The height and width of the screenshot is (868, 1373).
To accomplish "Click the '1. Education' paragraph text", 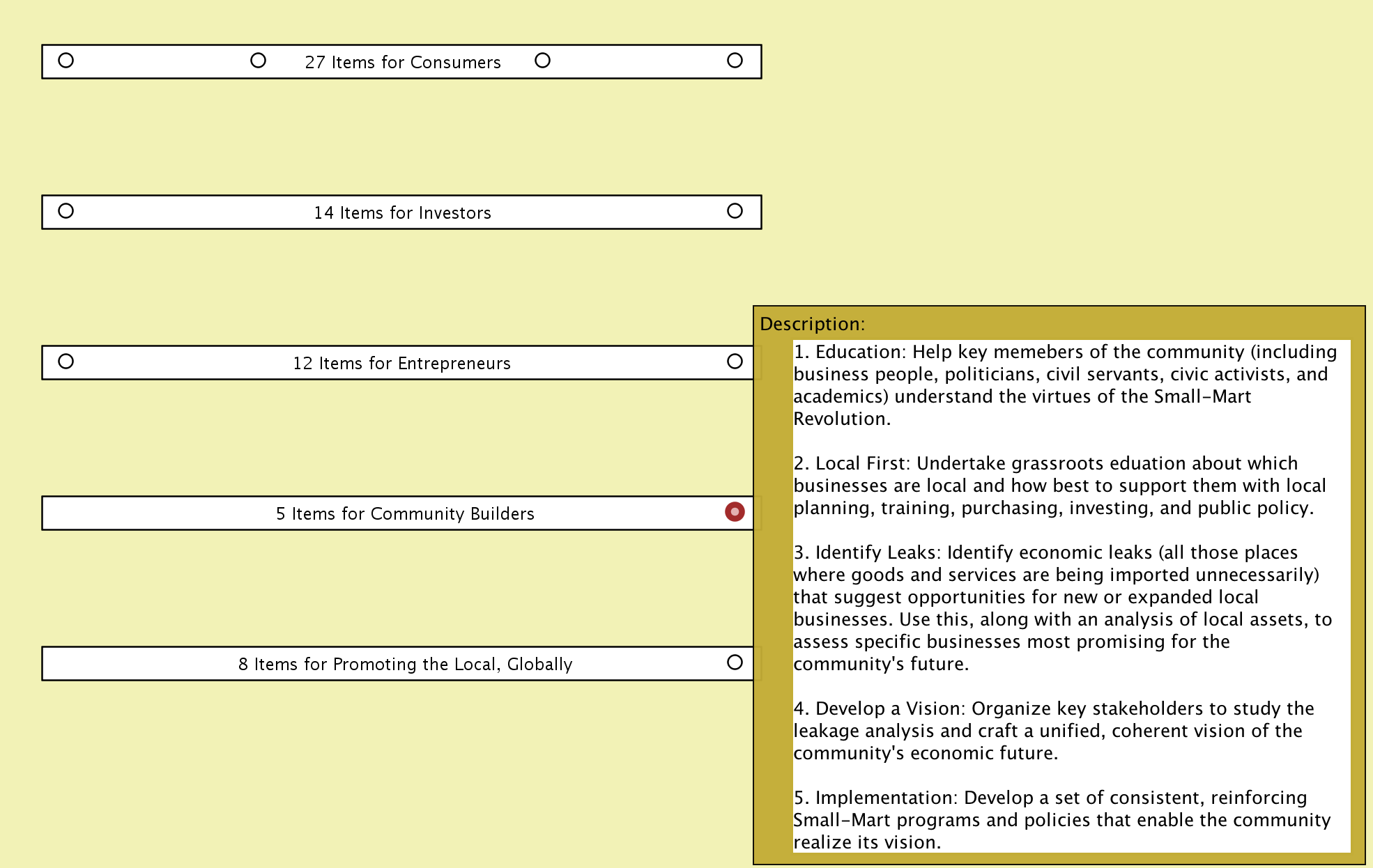I will tap(1064, 385).
